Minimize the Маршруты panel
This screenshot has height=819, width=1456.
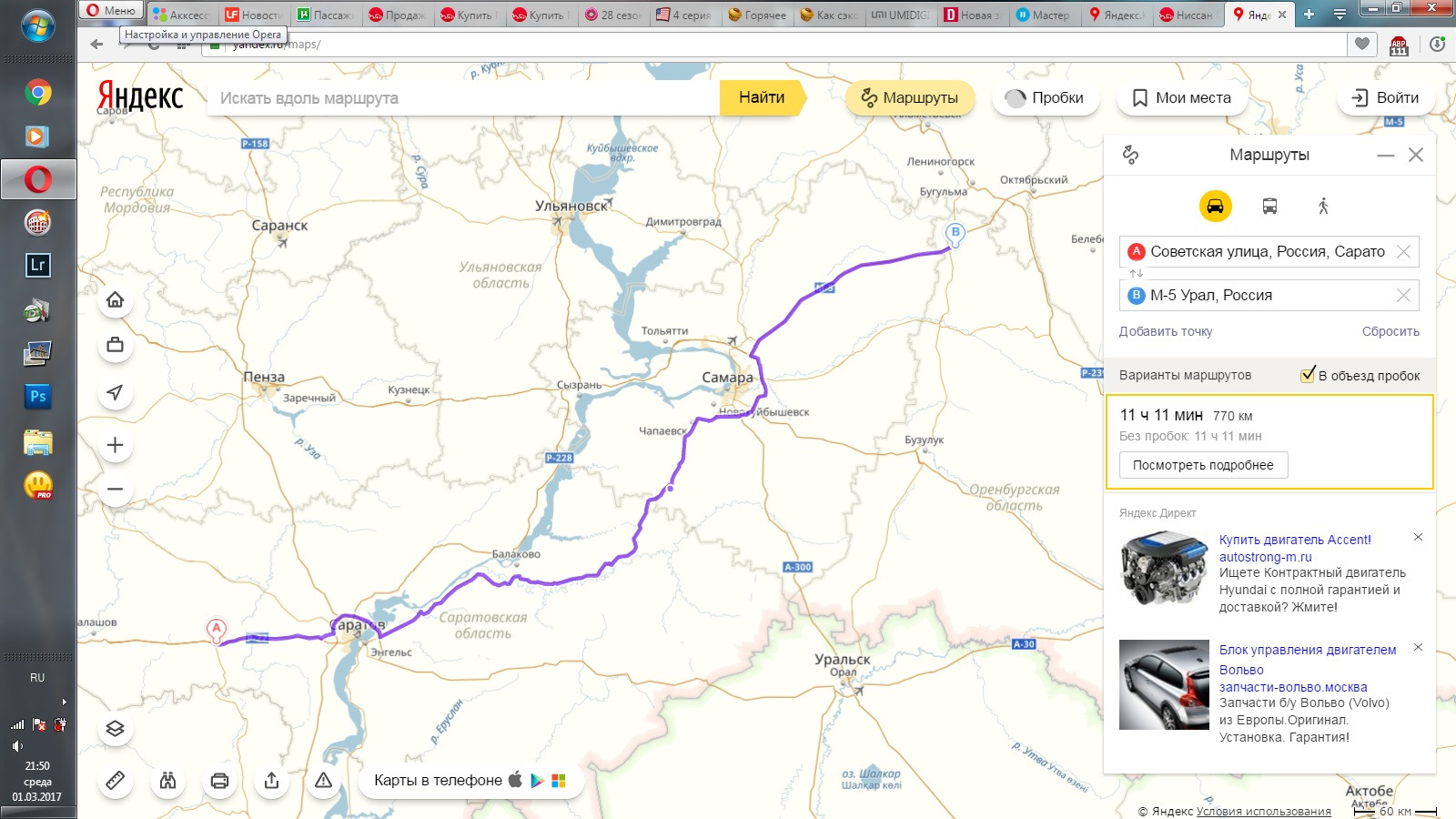tap(1385, 156)
